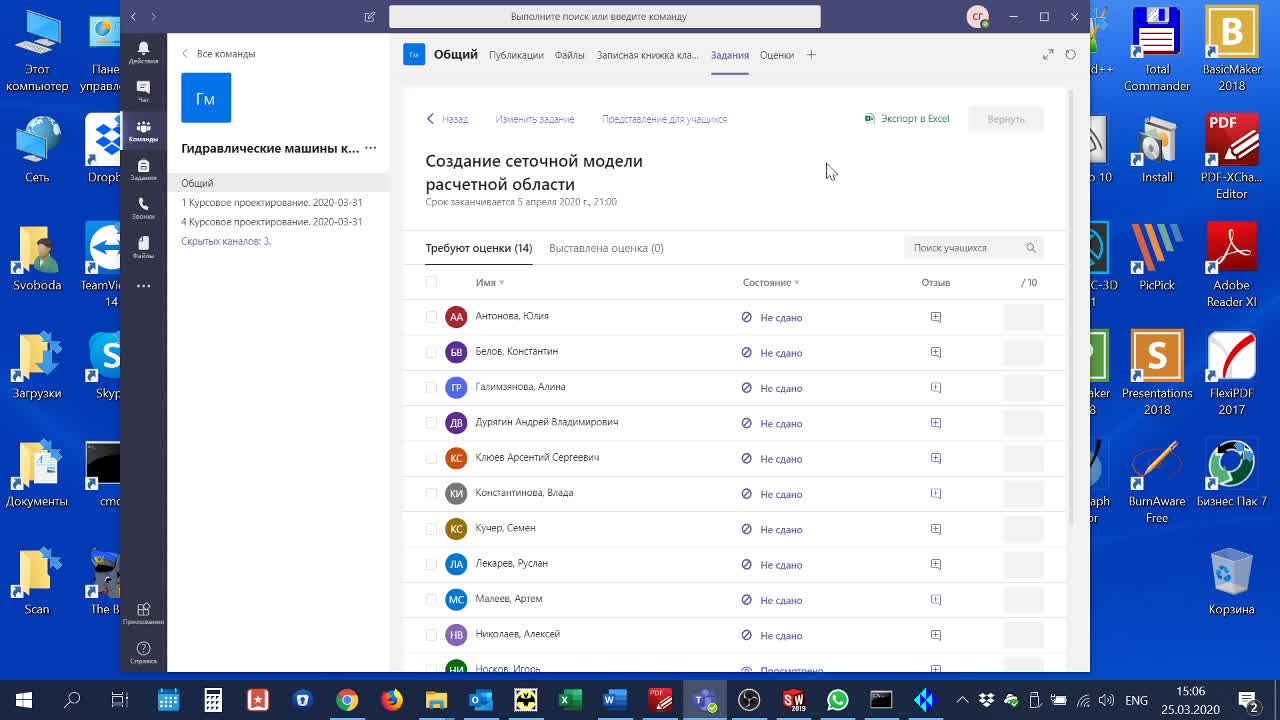Go forward with history arrow

point(153,17)
